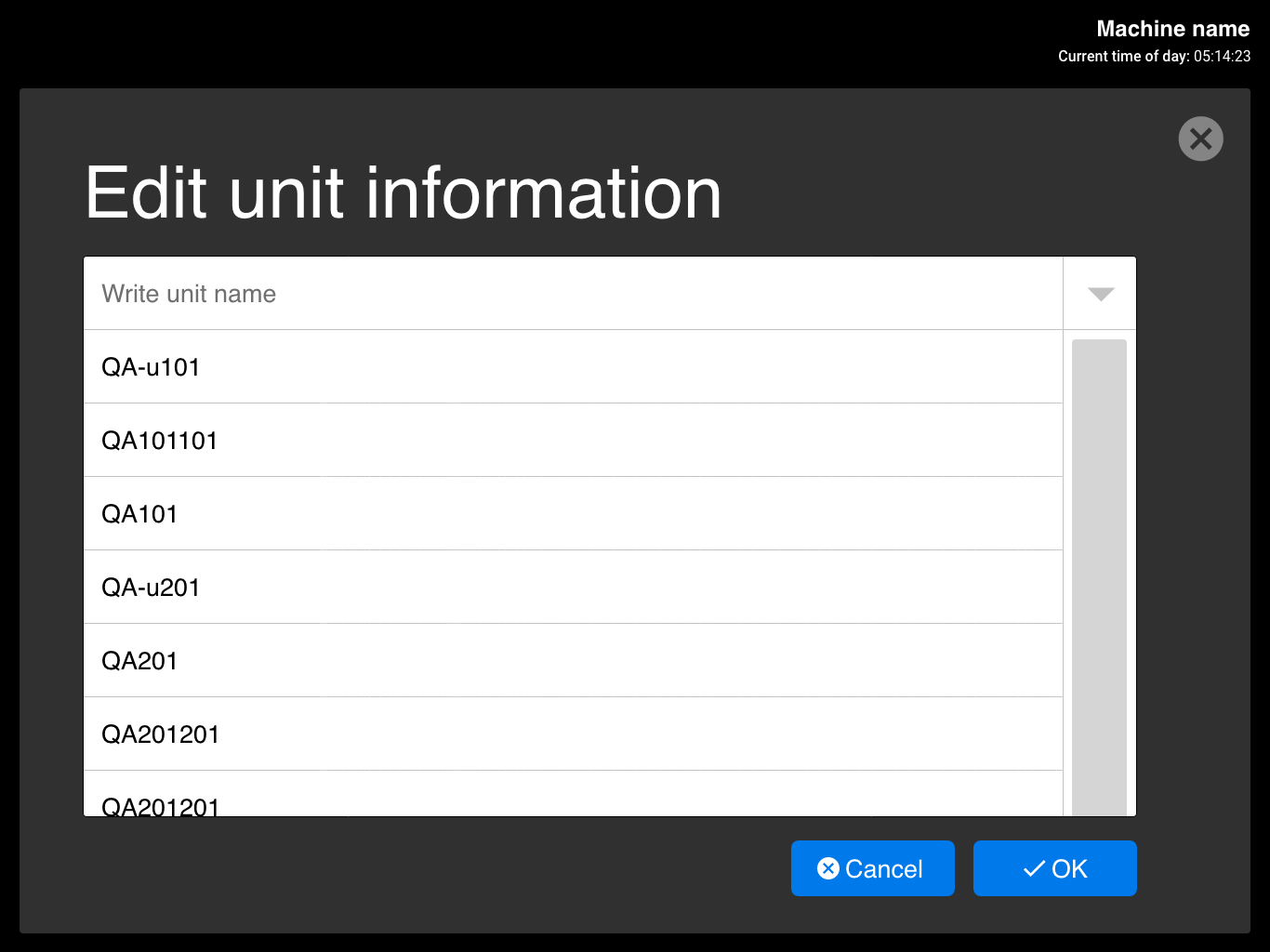The width and height of the screenshot is (1270, 952).
Task: Select the QA-u201 unit option
Action: tap(572, 588)
